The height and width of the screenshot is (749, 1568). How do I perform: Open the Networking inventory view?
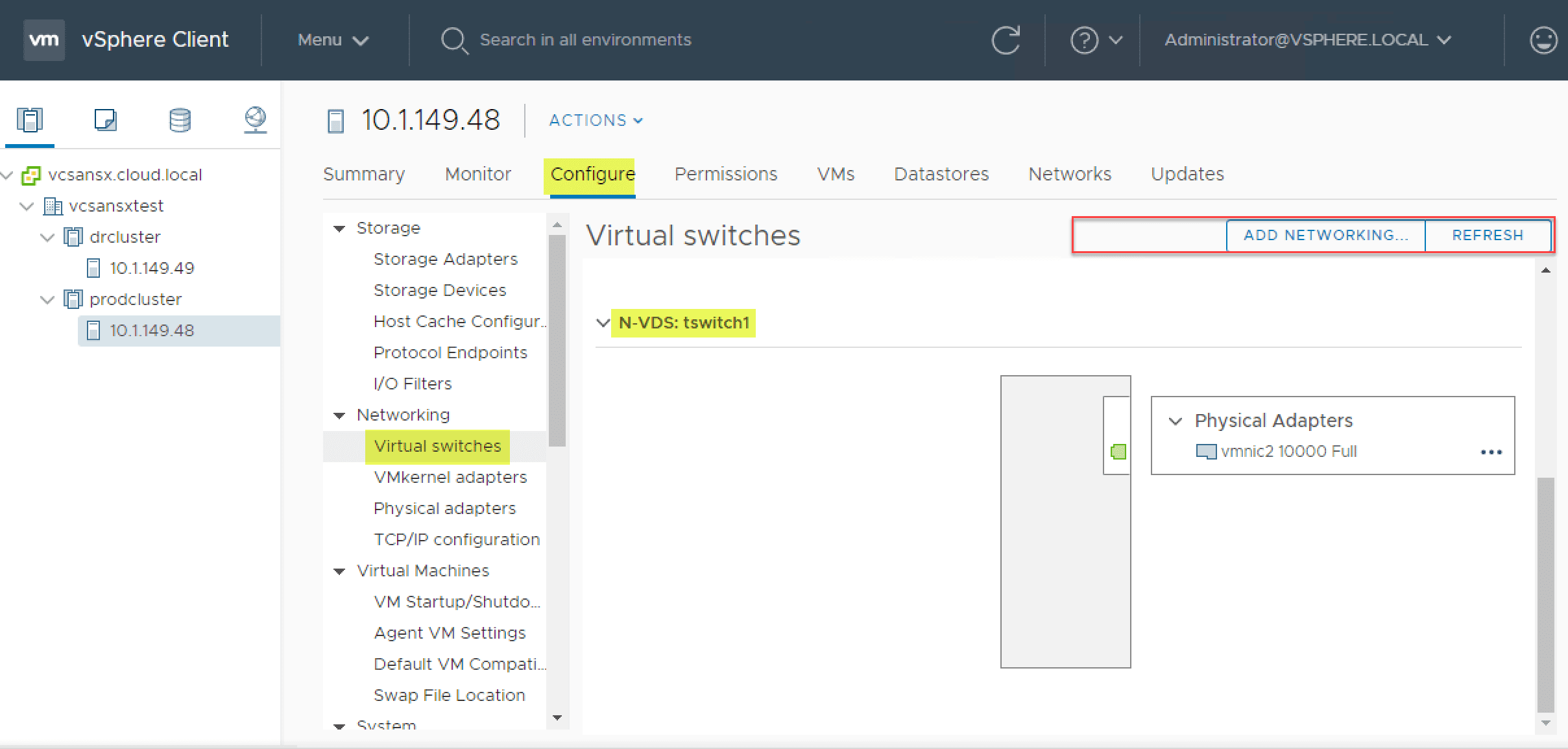(x=256, y=119)
